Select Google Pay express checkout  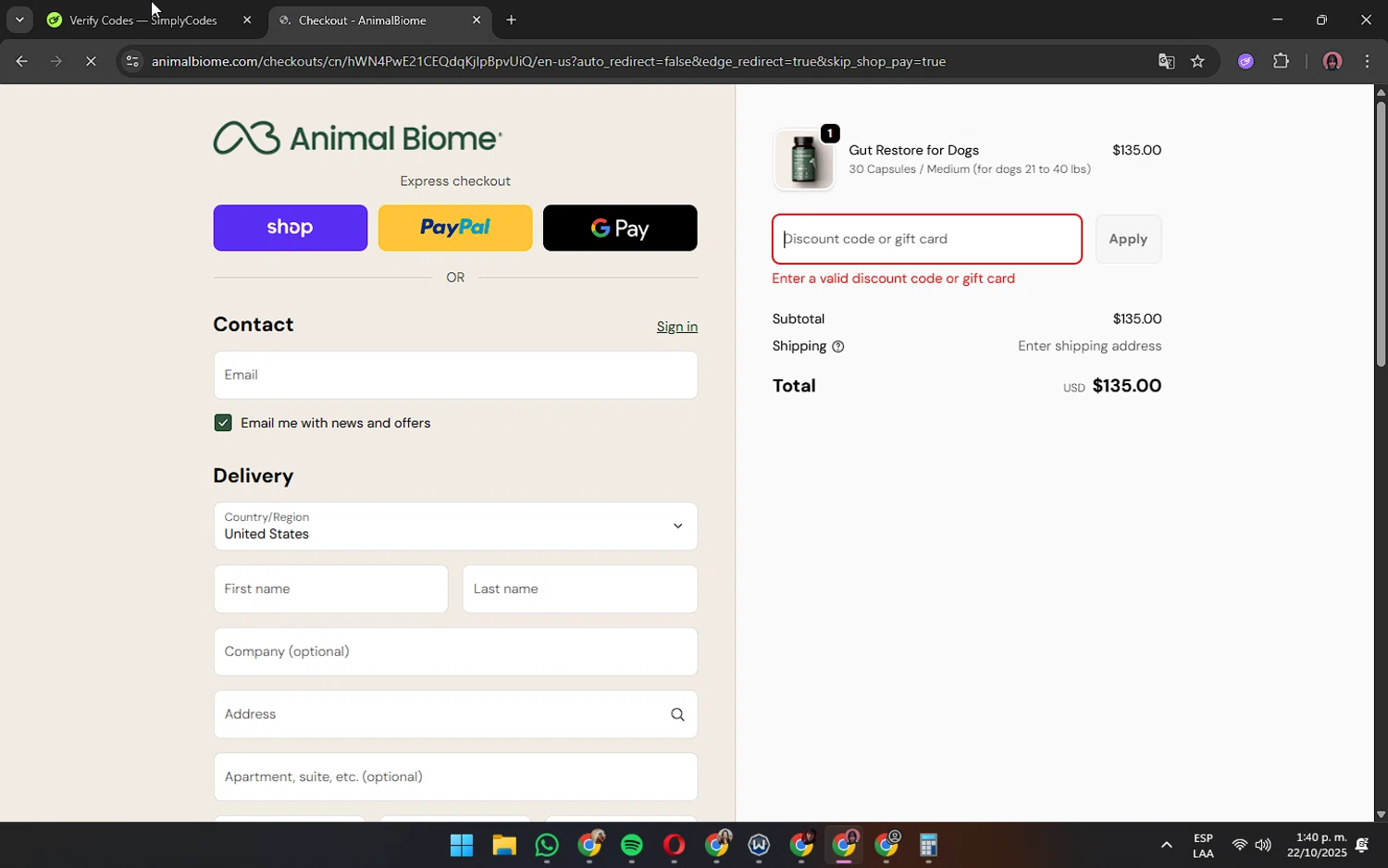click(x=620, y=228)
